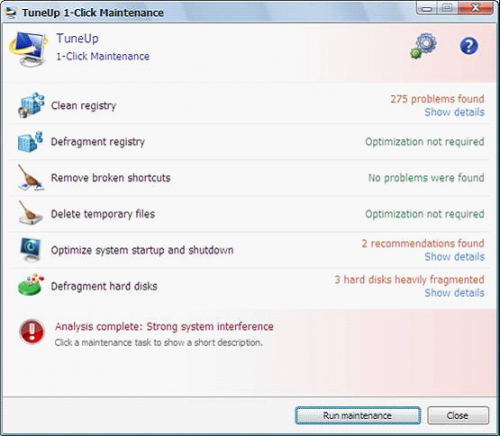Select the Defragment registry task label
The width and height of the screenshot is (500, 436).
(98, 142)
